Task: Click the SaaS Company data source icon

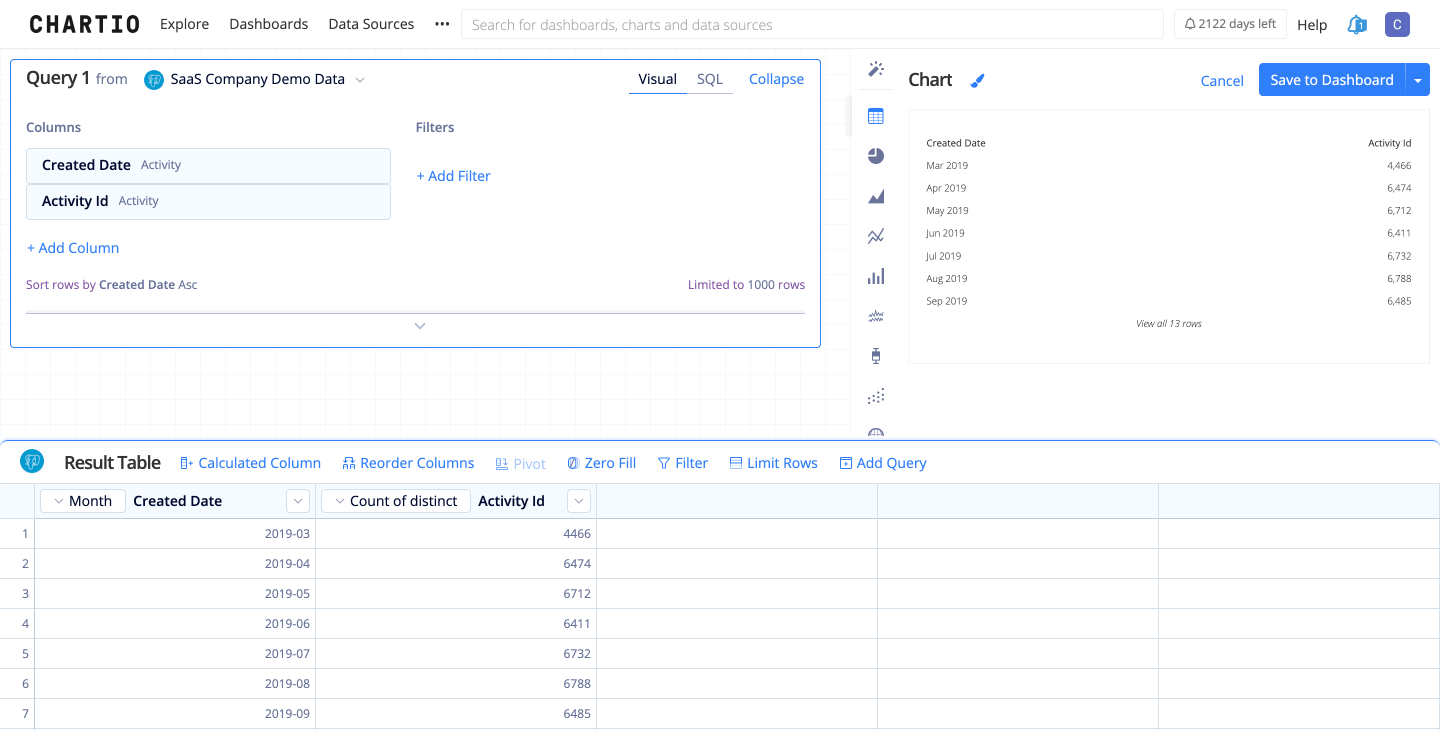Action: (x=154, y=79)
